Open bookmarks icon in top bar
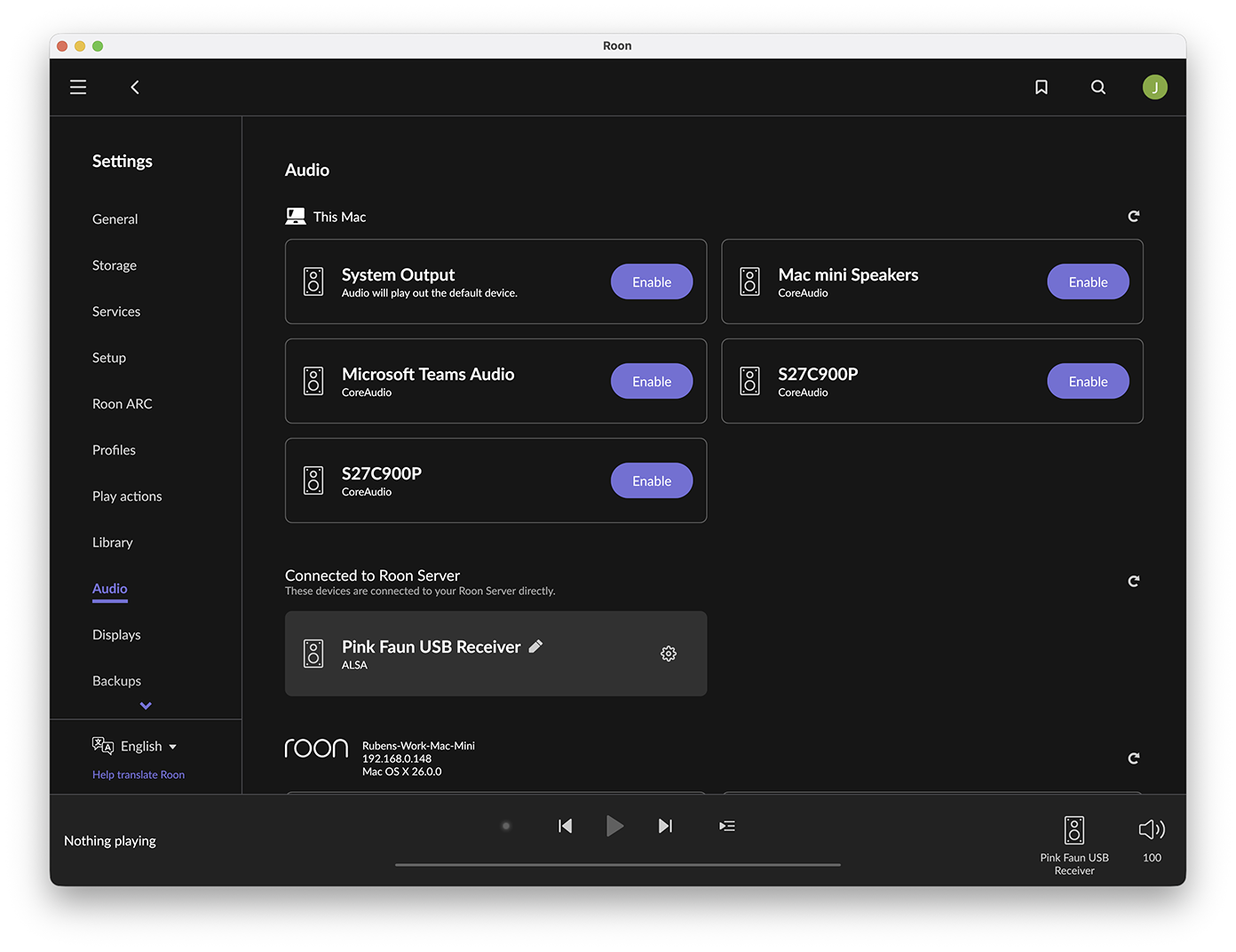Viewport: 1236px width, 952px height. click(x=1042, y=87)
